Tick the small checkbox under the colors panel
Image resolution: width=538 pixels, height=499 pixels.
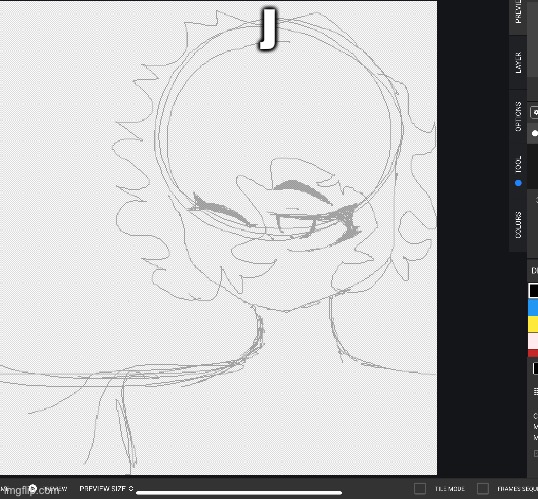[536, 454]
